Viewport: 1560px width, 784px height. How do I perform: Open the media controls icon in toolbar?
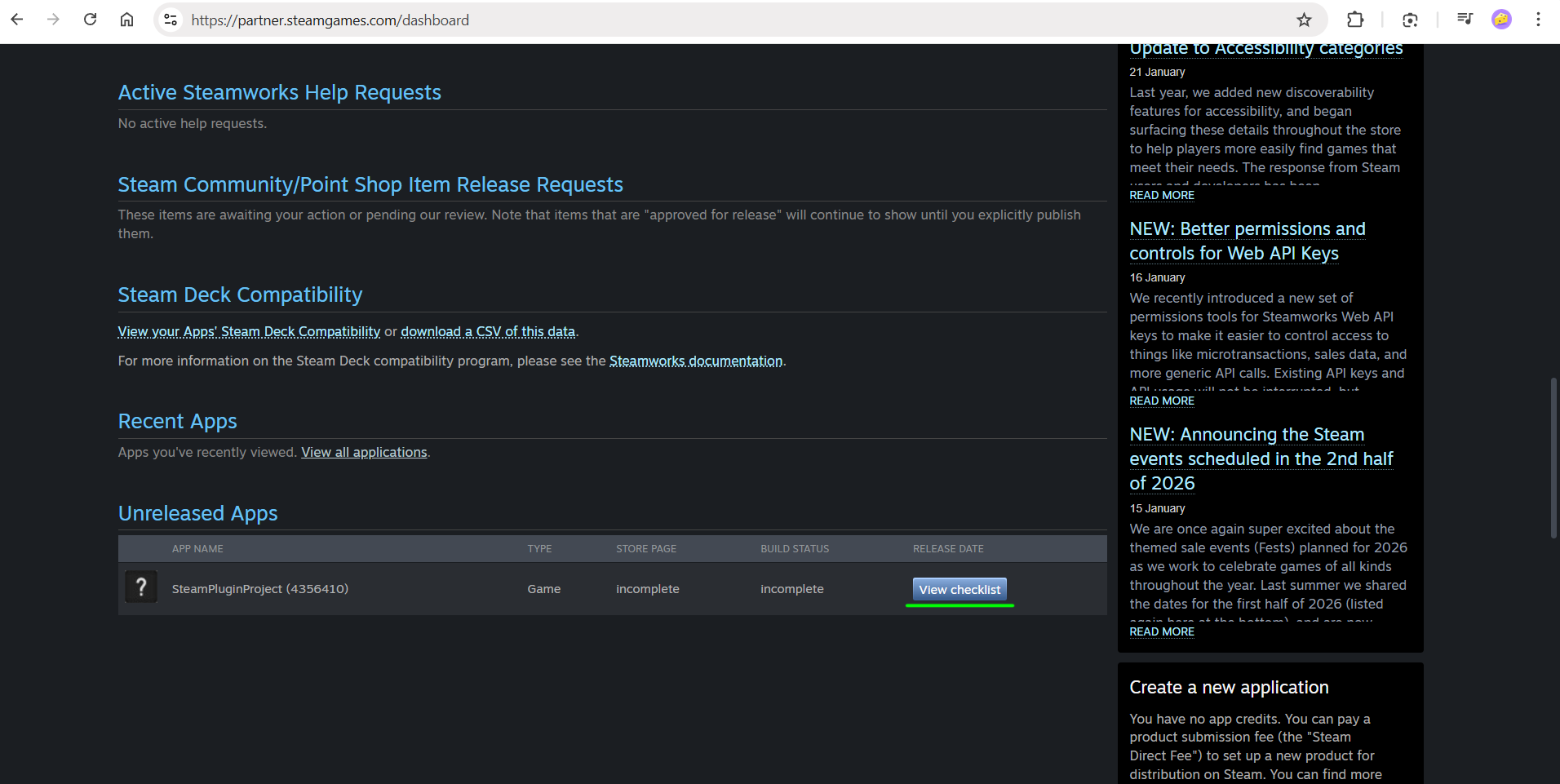(1465, 20)
